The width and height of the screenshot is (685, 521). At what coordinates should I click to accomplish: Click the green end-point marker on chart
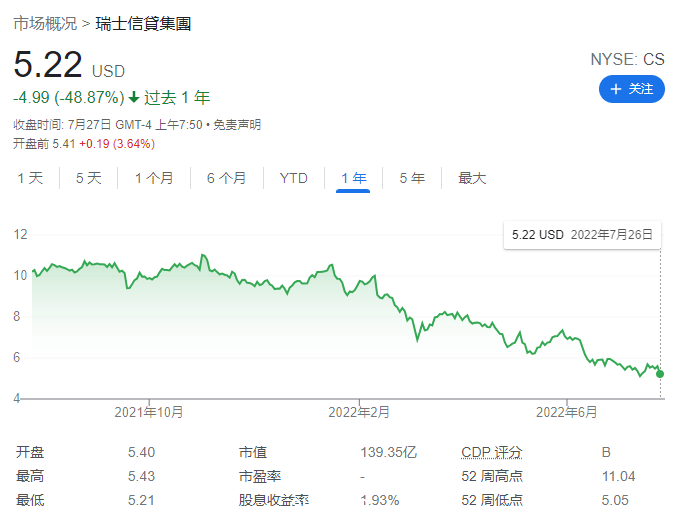point(660,374)
